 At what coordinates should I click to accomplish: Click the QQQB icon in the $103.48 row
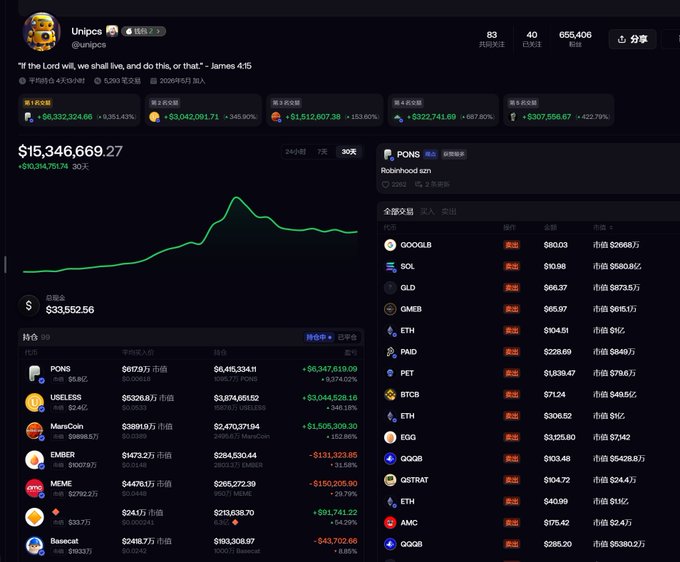(x=390, y=458)
